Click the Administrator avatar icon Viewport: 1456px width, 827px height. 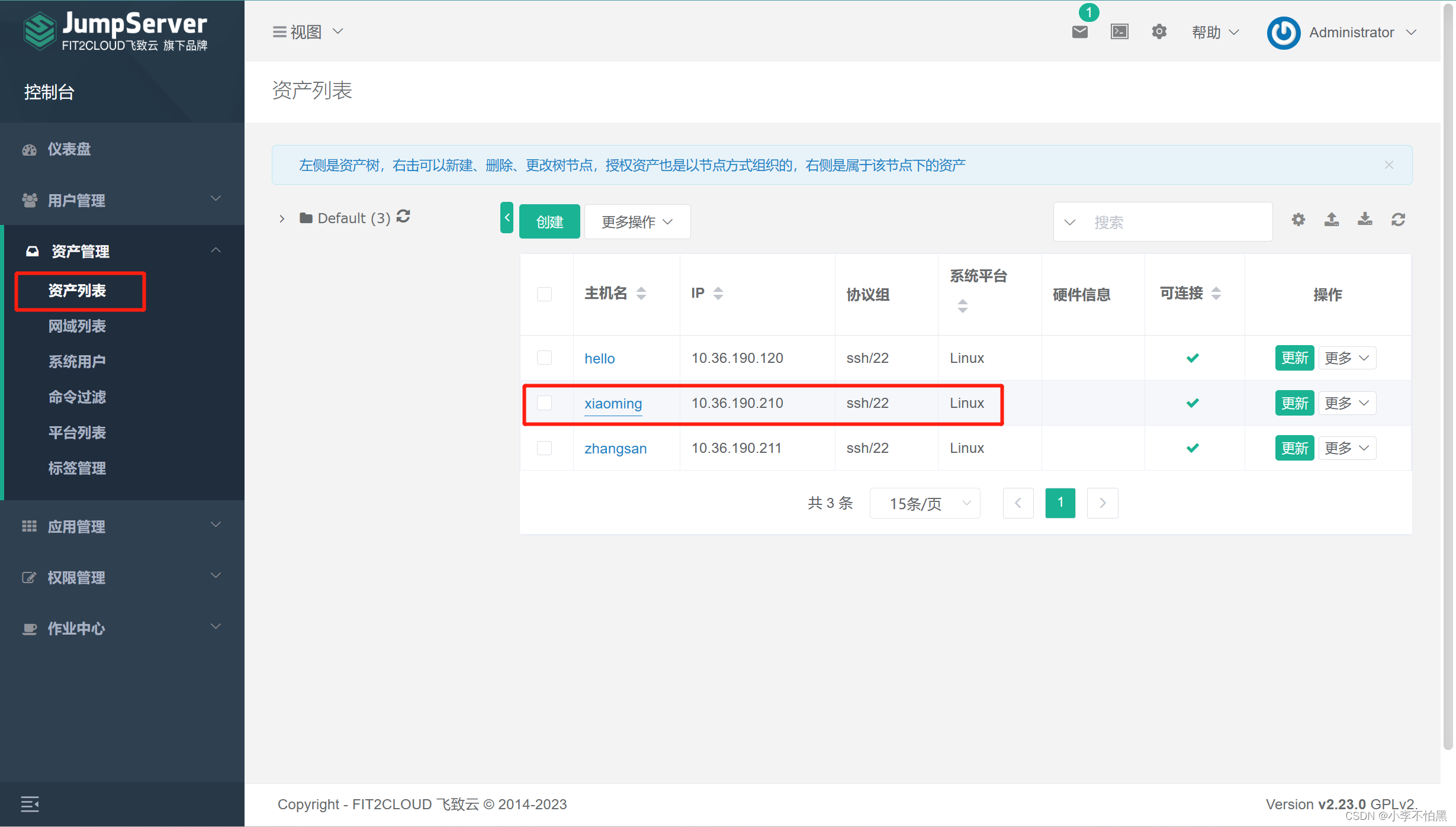tap(1283, 33)
